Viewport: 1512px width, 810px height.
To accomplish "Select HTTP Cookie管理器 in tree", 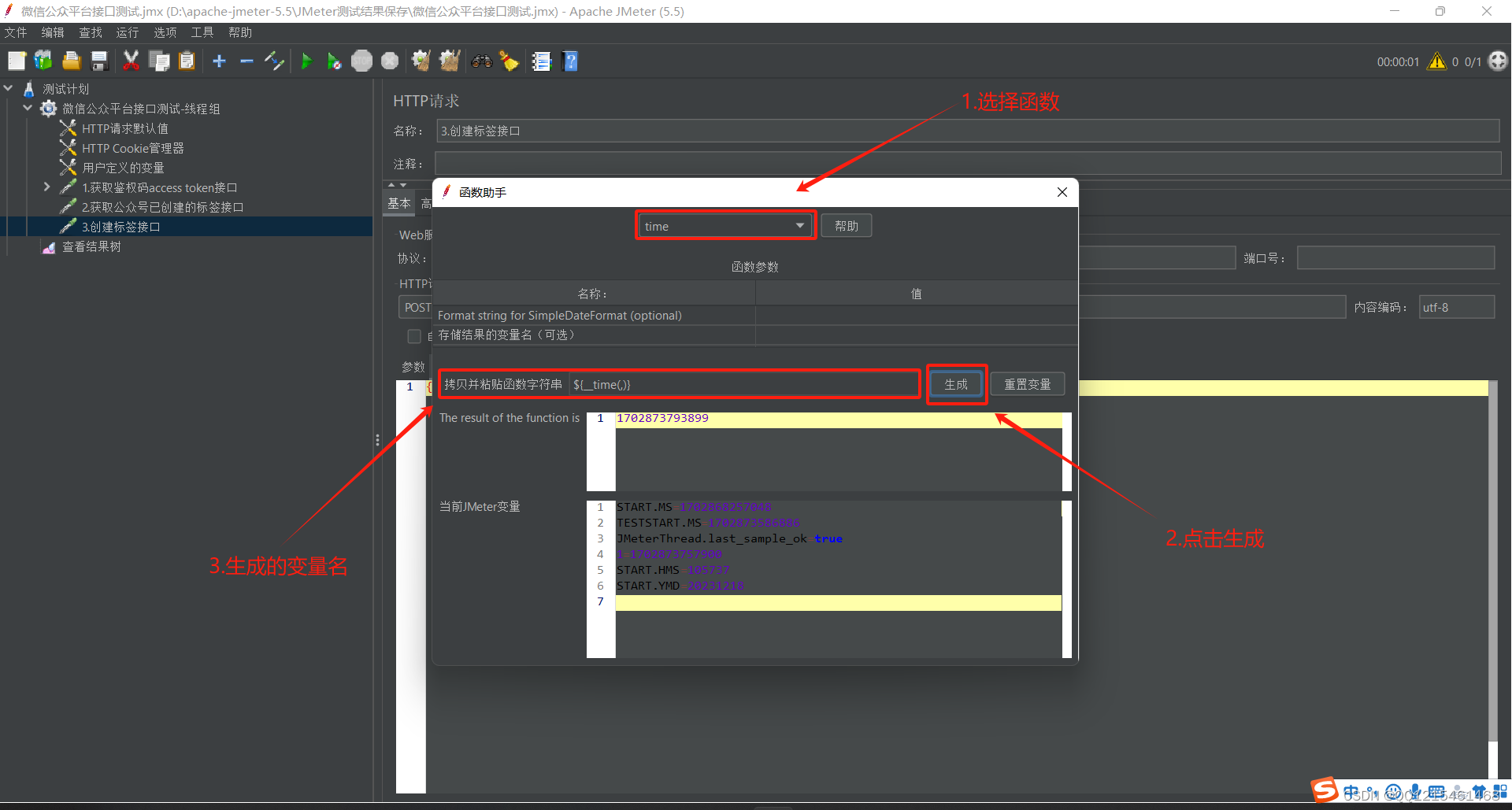I will (132, 148).
